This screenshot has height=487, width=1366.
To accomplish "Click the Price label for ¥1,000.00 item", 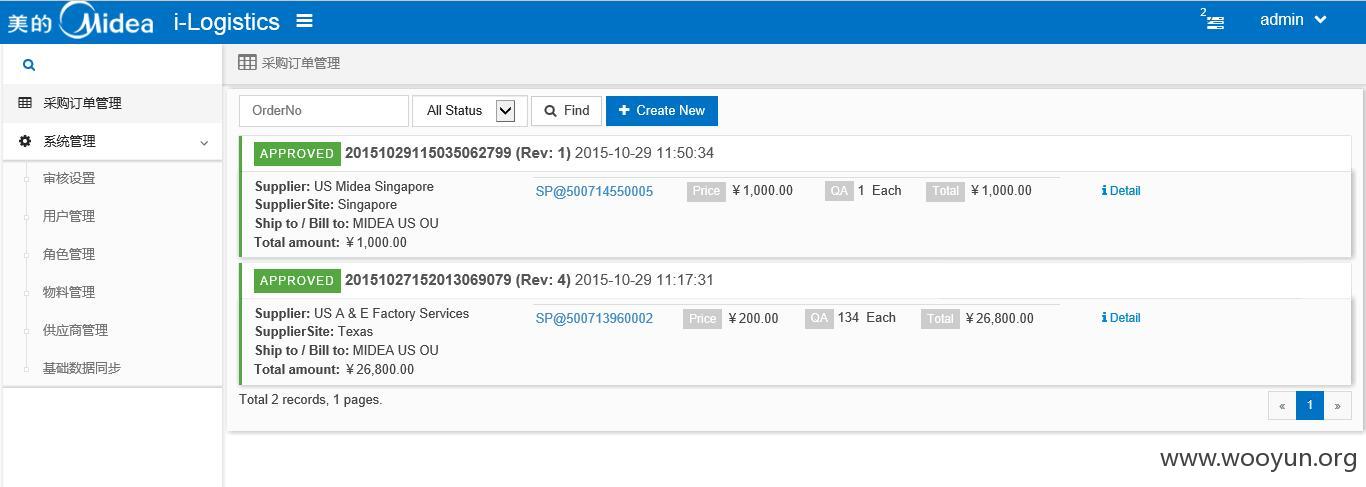I will [706, 191].
